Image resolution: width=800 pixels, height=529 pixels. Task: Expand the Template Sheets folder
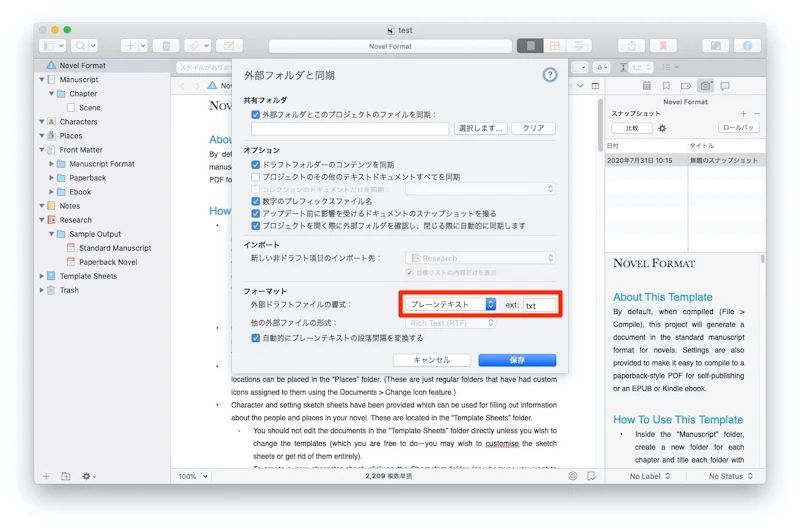[x=42, y=276]
